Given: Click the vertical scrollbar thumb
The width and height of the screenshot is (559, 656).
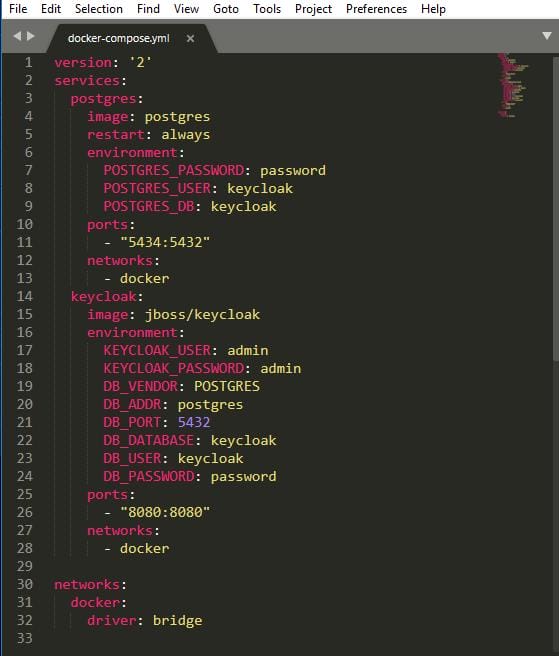Looking at the screenshot, I should [556, 208].
